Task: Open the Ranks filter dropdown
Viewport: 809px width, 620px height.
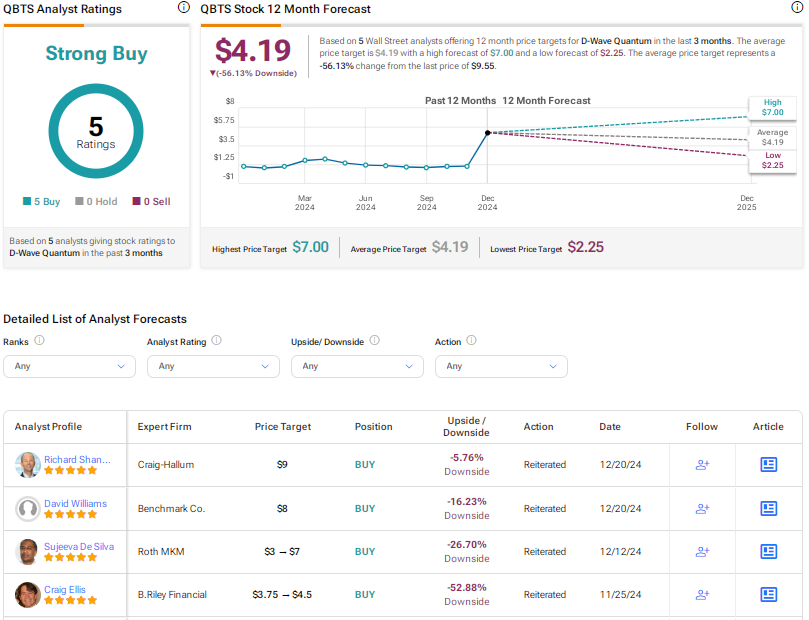Action: pos(70,366)
